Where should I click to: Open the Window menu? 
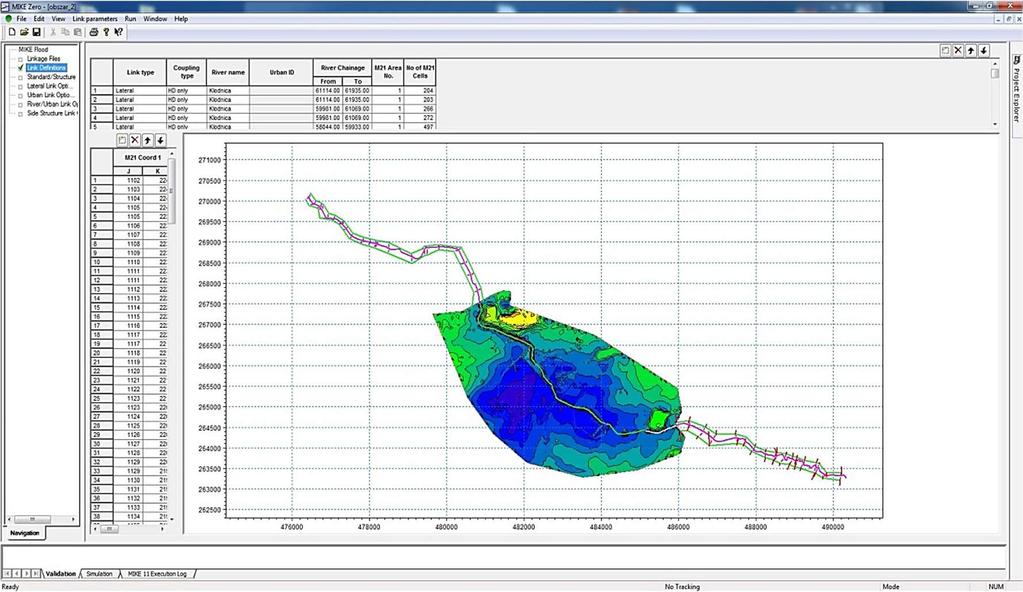point(155,19)
